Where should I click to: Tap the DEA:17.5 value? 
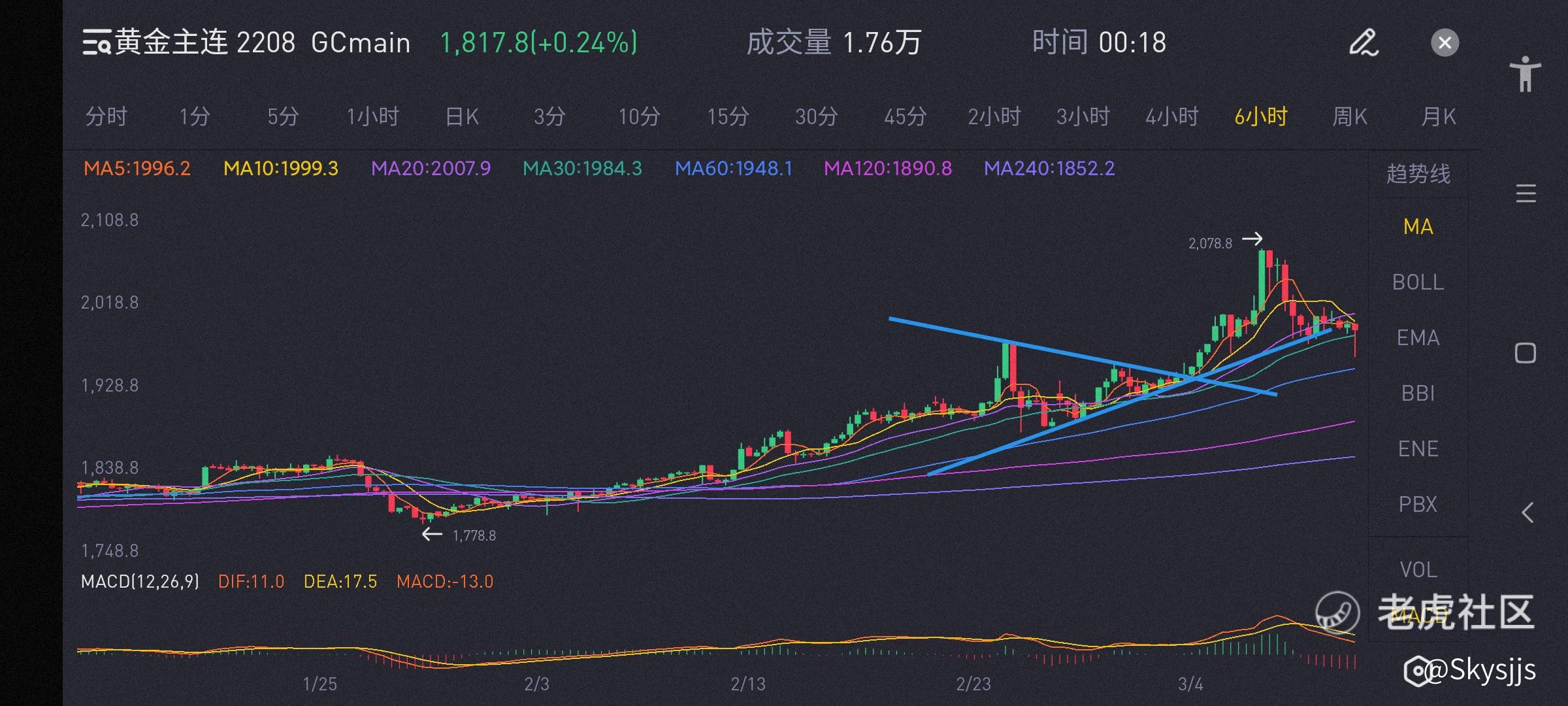340,582
